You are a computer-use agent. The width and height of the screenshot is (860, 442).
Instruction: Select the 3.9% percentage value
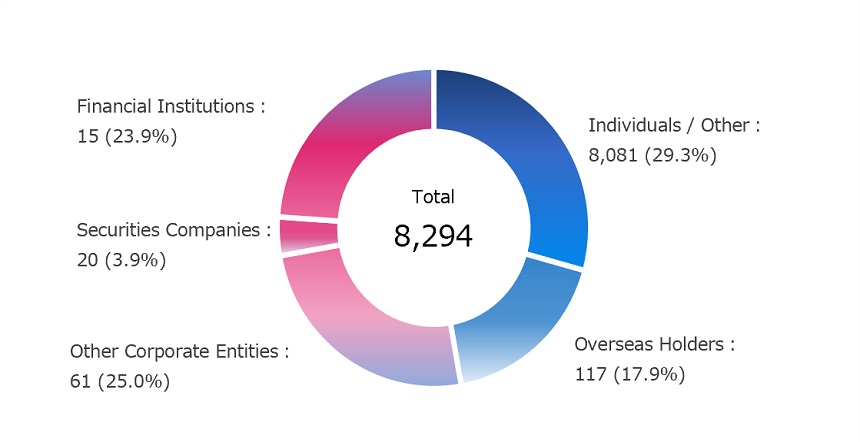point(135,260)
